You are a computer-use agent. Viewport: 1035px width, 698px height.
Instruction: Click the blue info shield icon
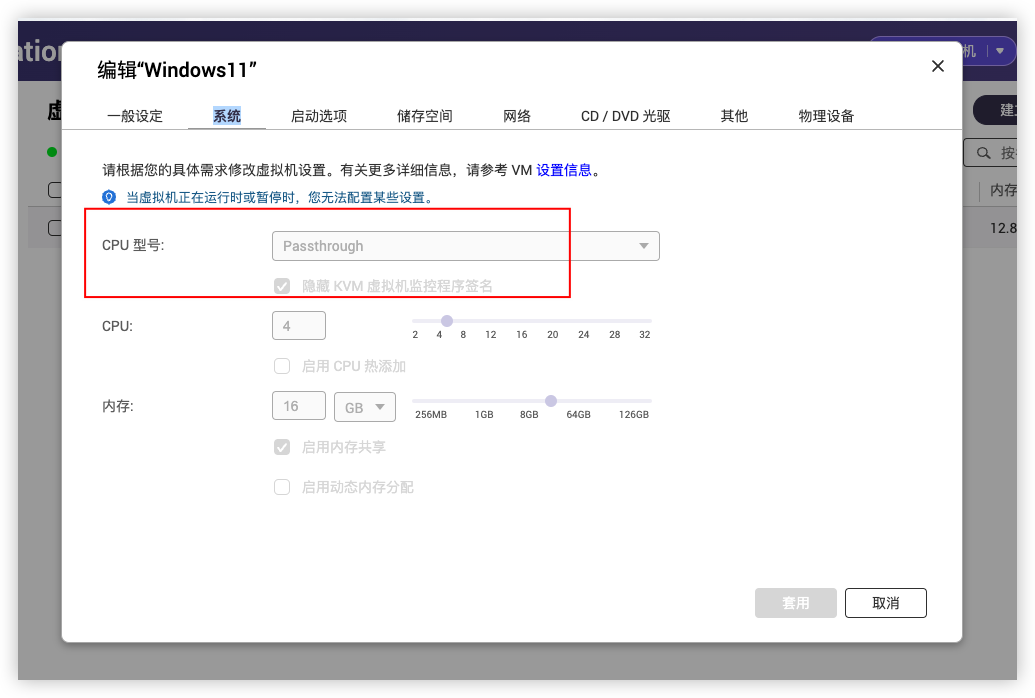(109, 197)
